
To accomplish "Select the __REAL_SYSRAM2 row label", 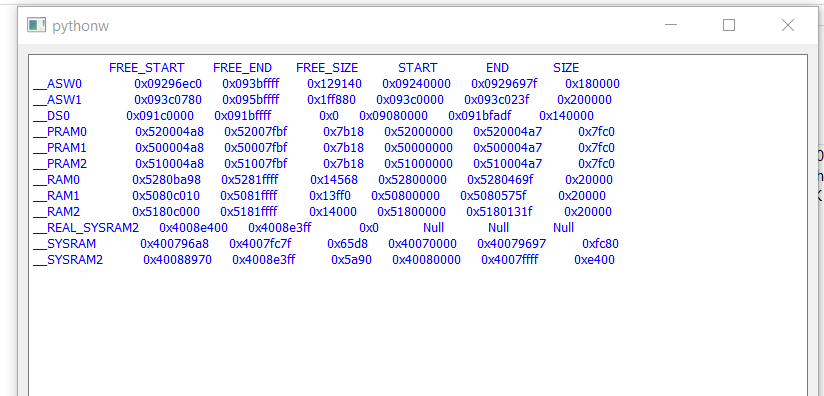I will coord(86,228).
